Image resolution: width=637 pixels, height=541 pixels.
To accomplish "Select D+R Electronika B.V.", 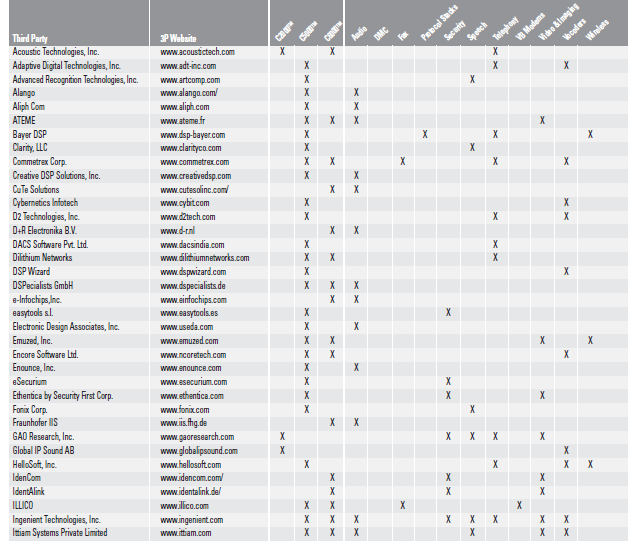I will pyautogui.click(x=45, y=230).
